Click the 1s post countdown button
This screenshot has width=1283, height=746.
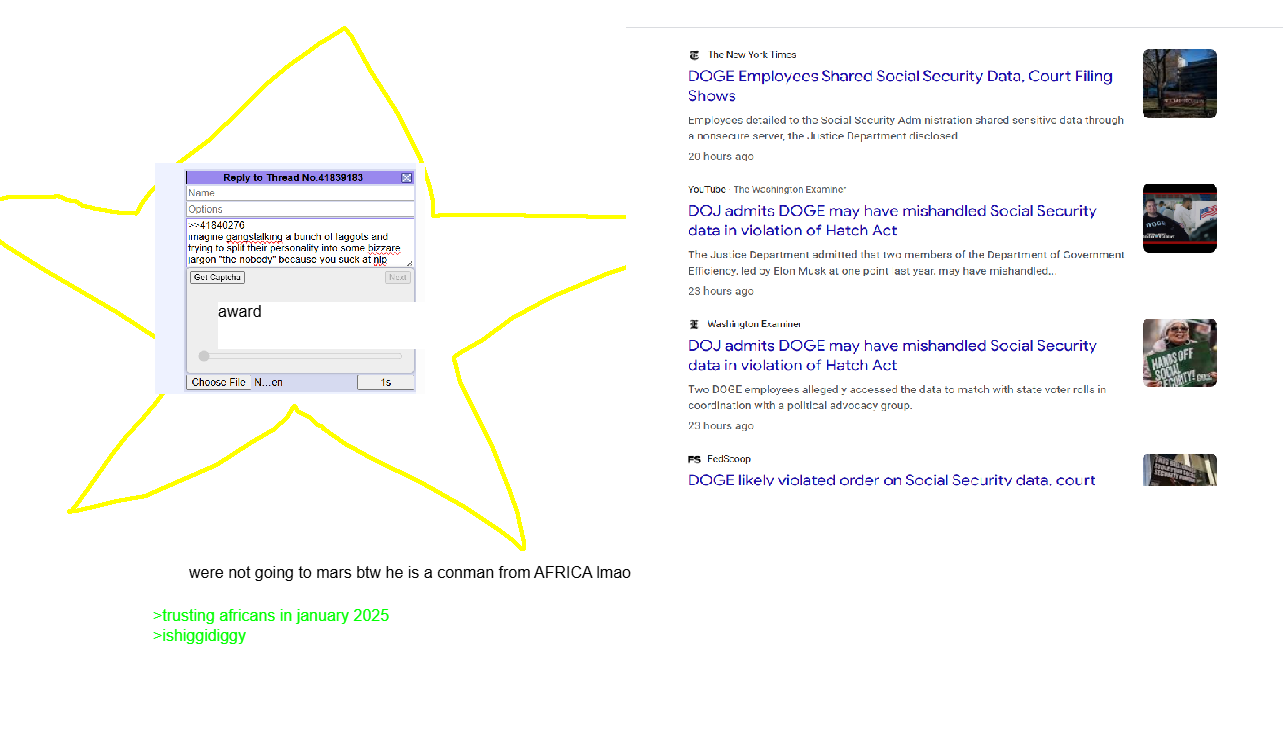tap(386, 382)
